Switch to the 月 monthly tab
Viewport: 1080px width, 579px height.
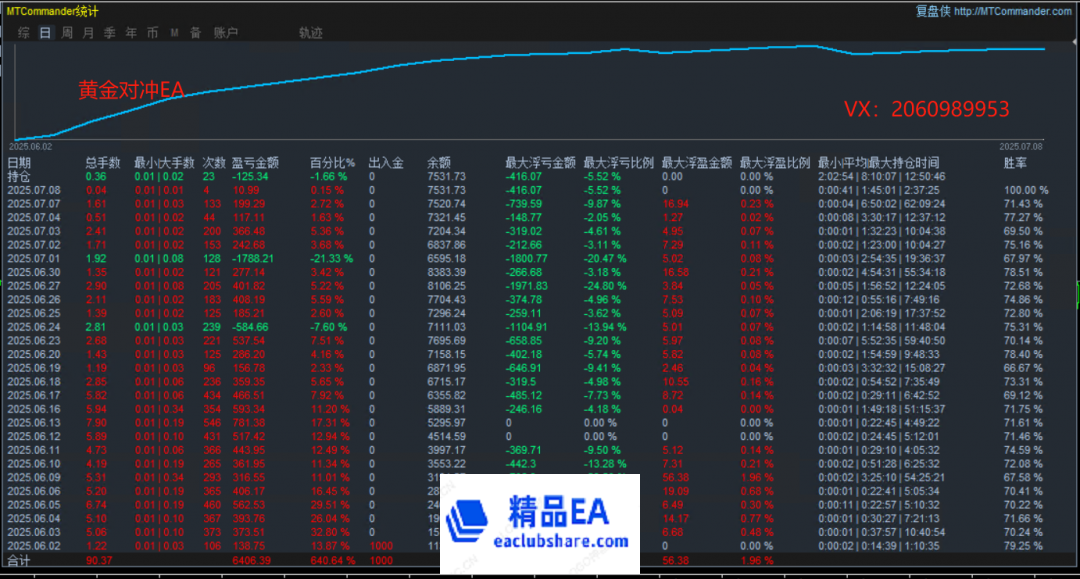click(x=88, y=33)
